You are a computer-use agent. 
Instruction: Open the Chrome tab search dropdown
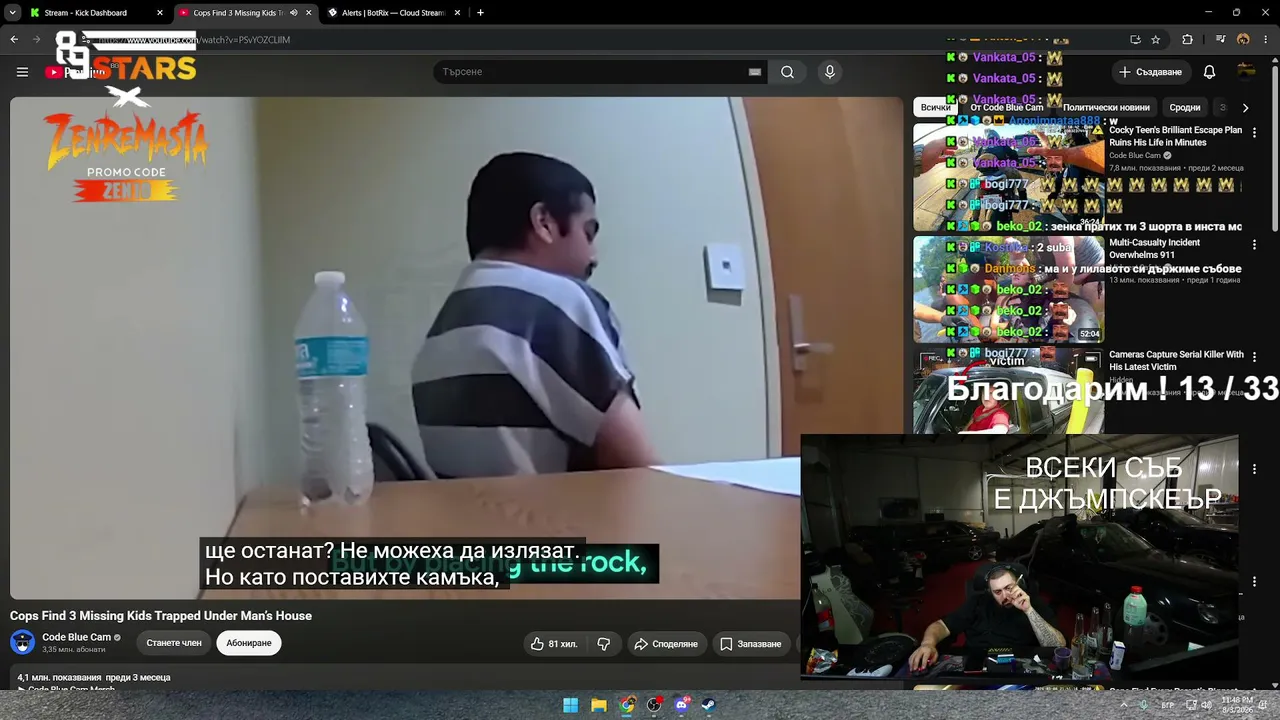click(13, 13)
